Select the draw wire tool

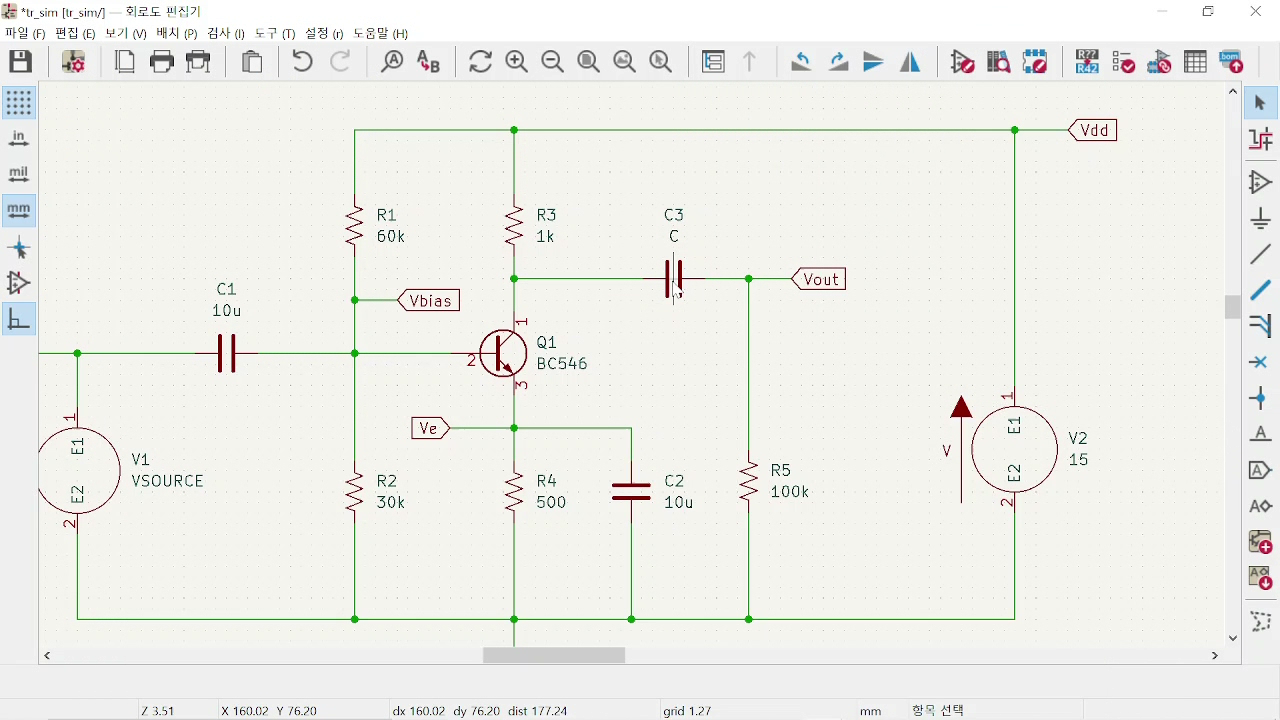[x=1260, y=254]
